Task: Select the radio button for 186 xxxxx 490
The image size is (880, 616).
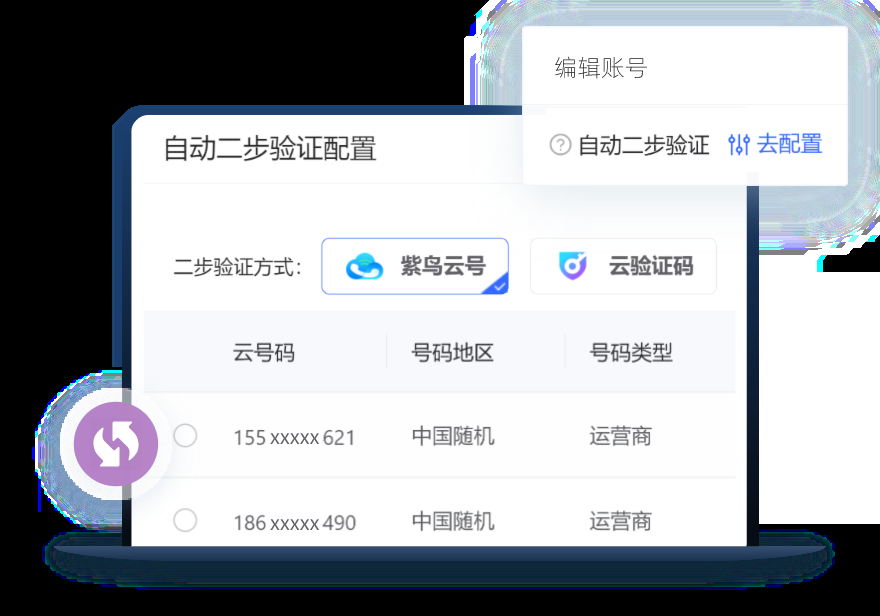Action: point(184,521)
